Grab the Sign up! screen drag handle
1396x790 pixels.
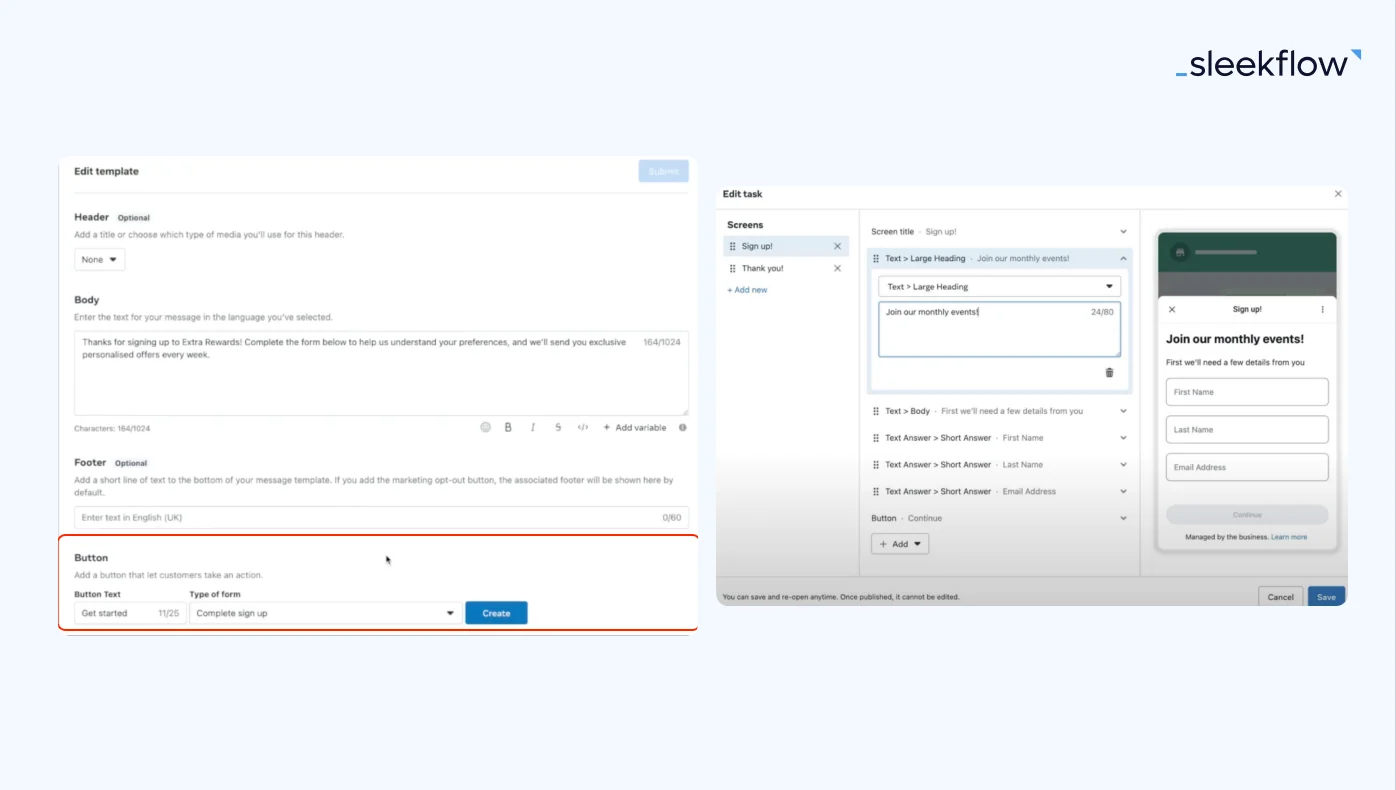coord(733,246)
